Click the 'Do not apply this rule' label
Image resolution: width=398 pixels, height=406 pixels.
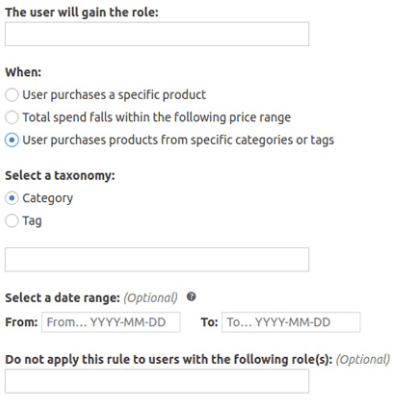click(169, 359)
